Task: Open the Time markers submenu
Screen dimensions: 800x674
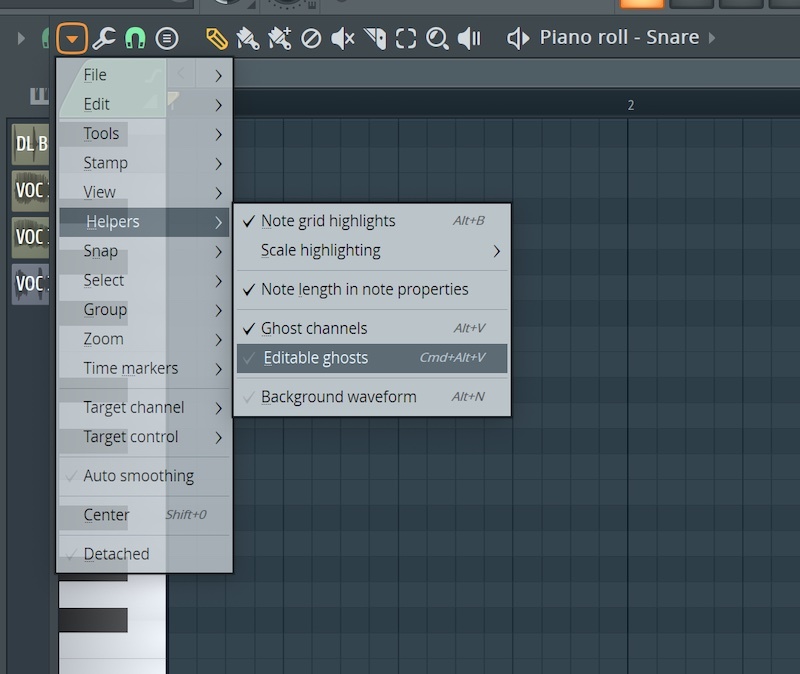Action: click(131, 368)
